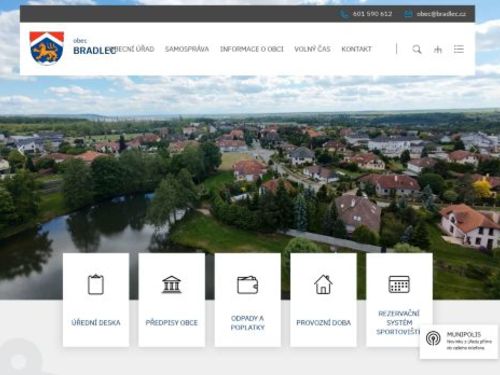Open the Informace o obci menu

(252, 49)
